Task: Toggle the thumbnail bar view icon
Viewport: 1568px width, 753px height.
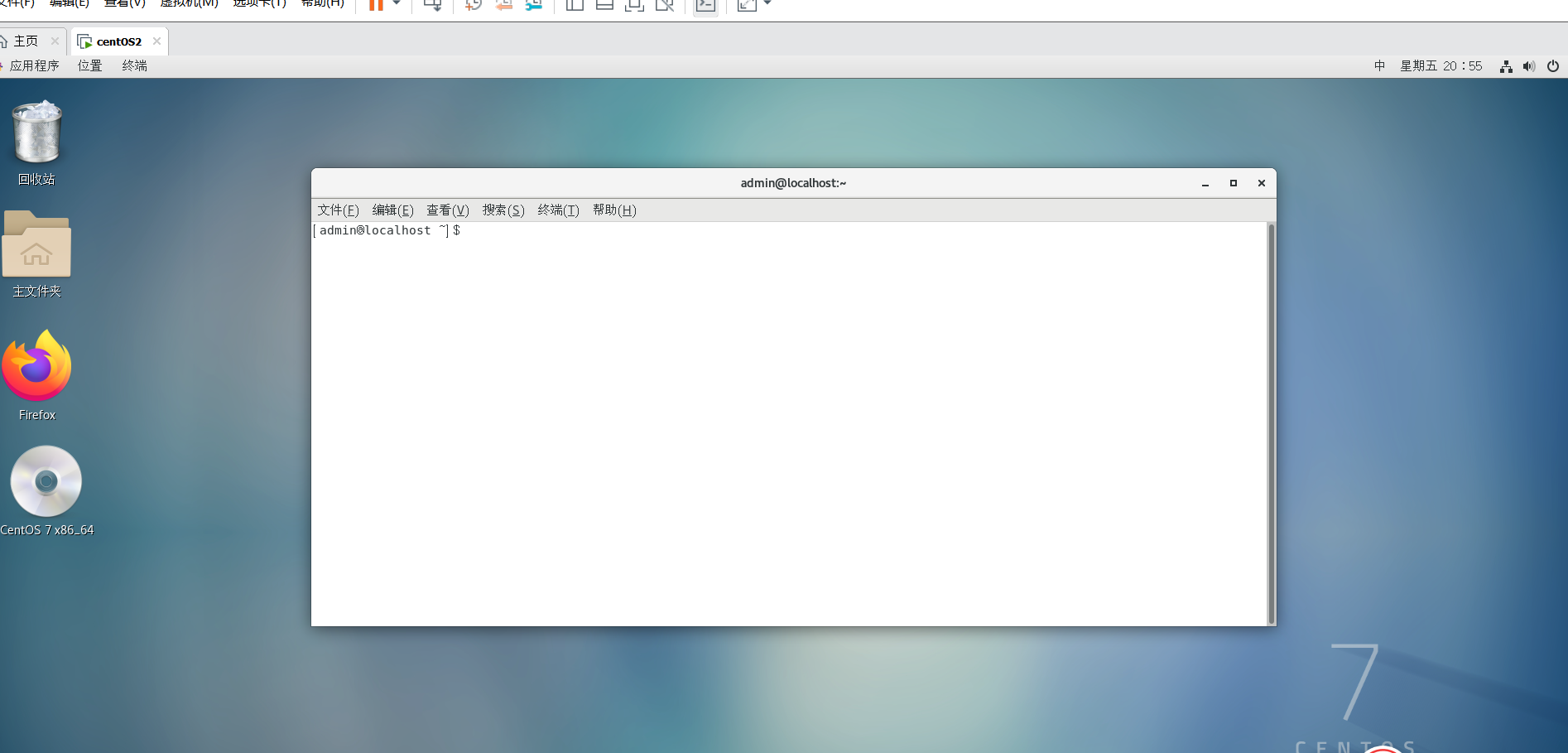Action: coord(604,4)
